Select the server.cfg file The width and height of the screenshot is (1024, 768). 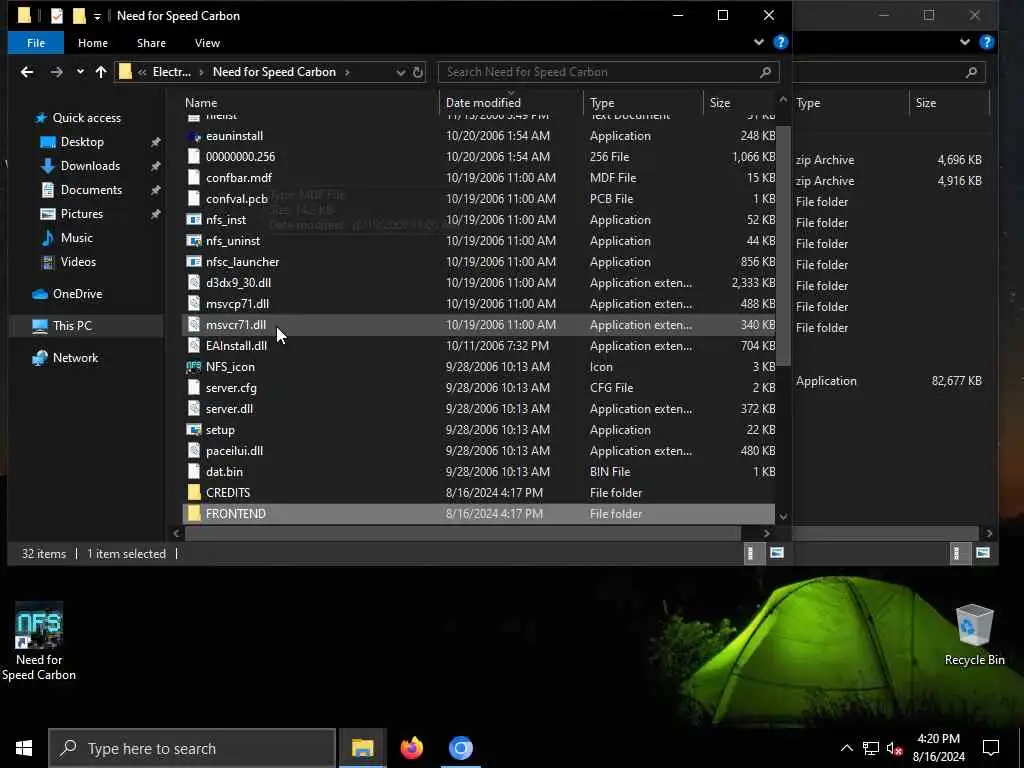(231, 388)
